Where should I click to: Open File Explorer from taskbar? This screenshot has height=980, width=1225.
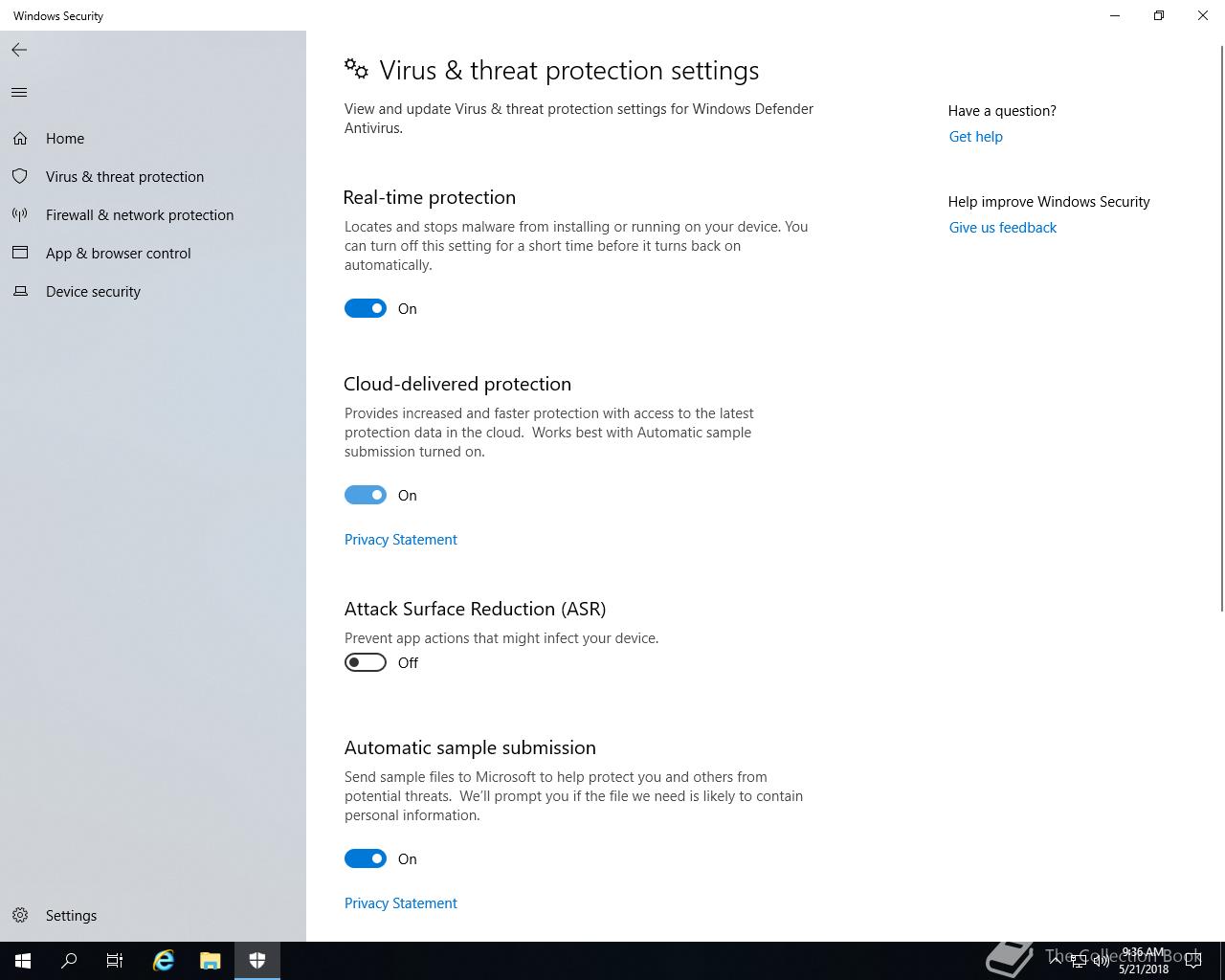click(x=211, y=961)
